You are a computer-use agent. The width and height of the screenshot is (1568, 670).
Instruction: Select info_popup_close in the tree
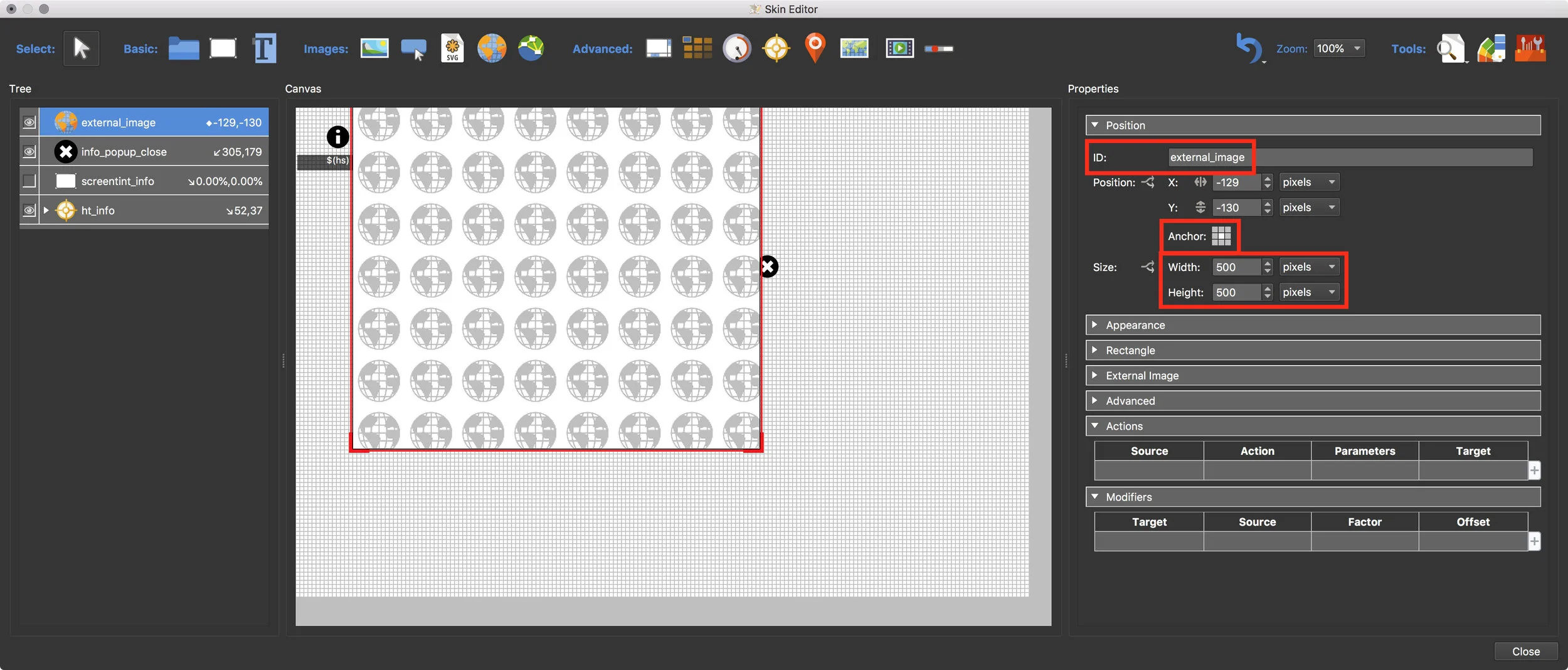point(154,152)
